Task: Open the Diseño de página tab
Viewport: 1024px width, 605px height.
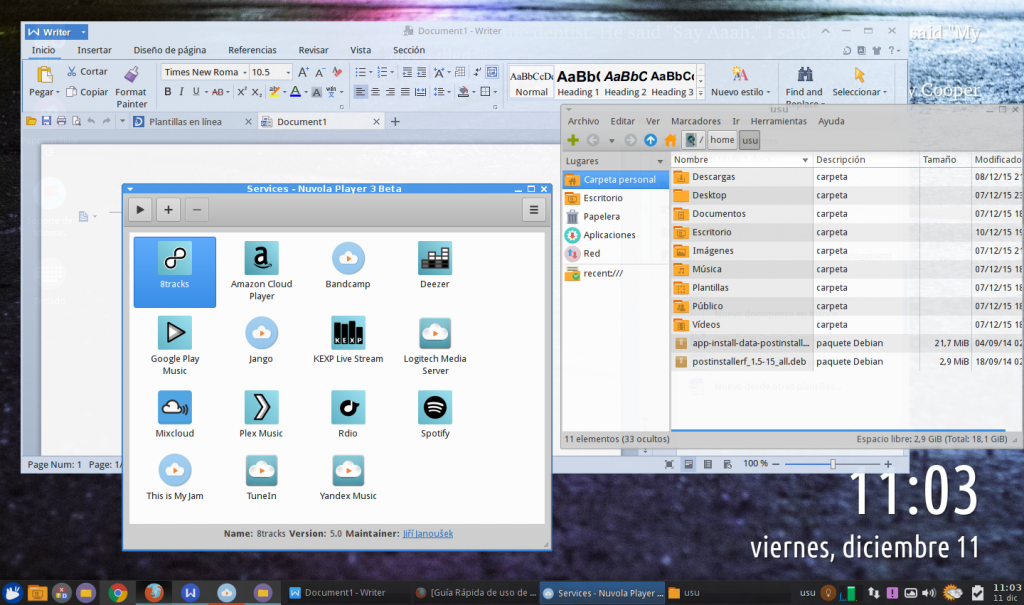Action: click(170, 50)
